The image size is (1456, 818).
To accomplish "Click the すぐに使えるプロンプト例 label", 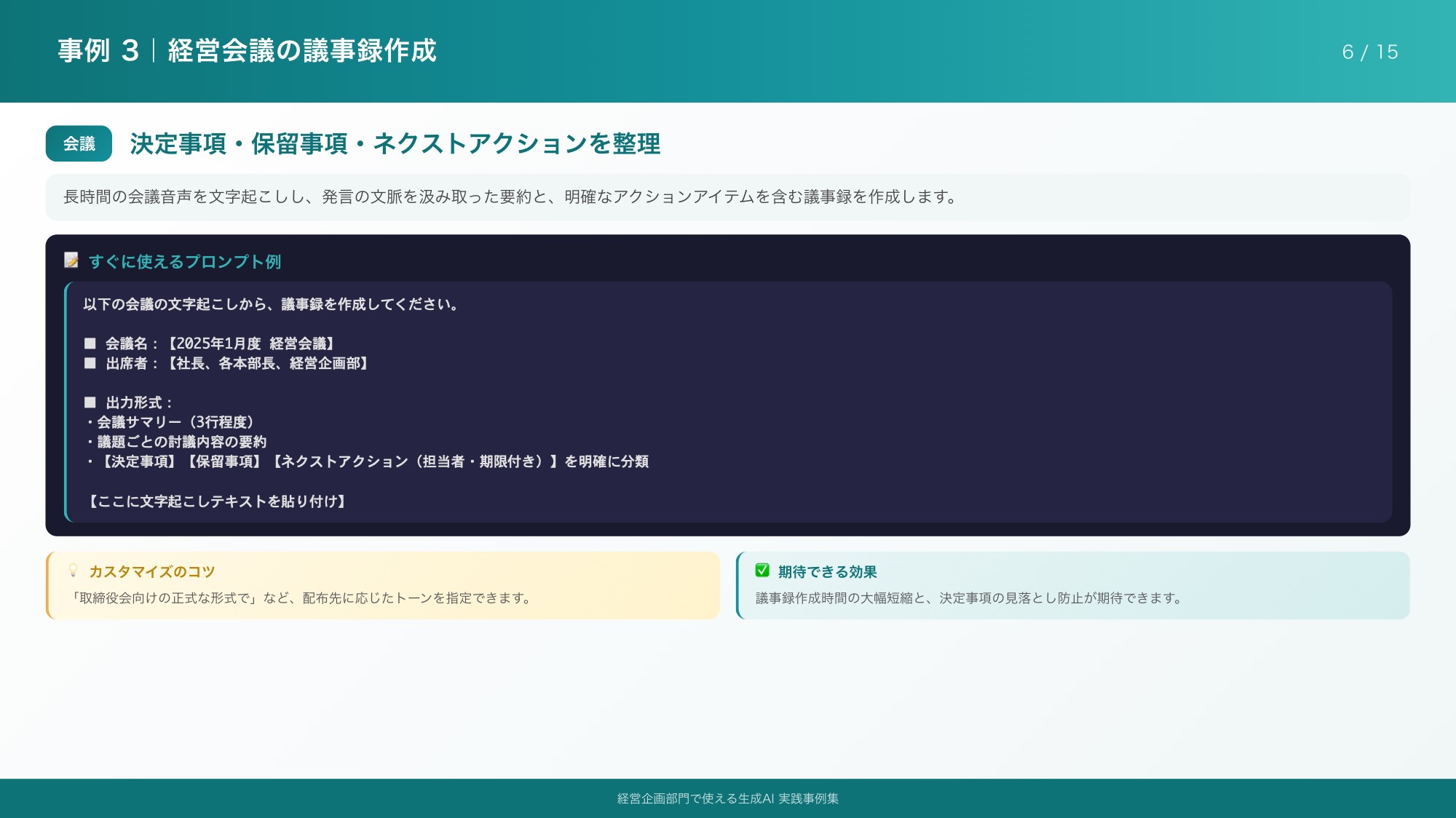I will tap(185, 261).
